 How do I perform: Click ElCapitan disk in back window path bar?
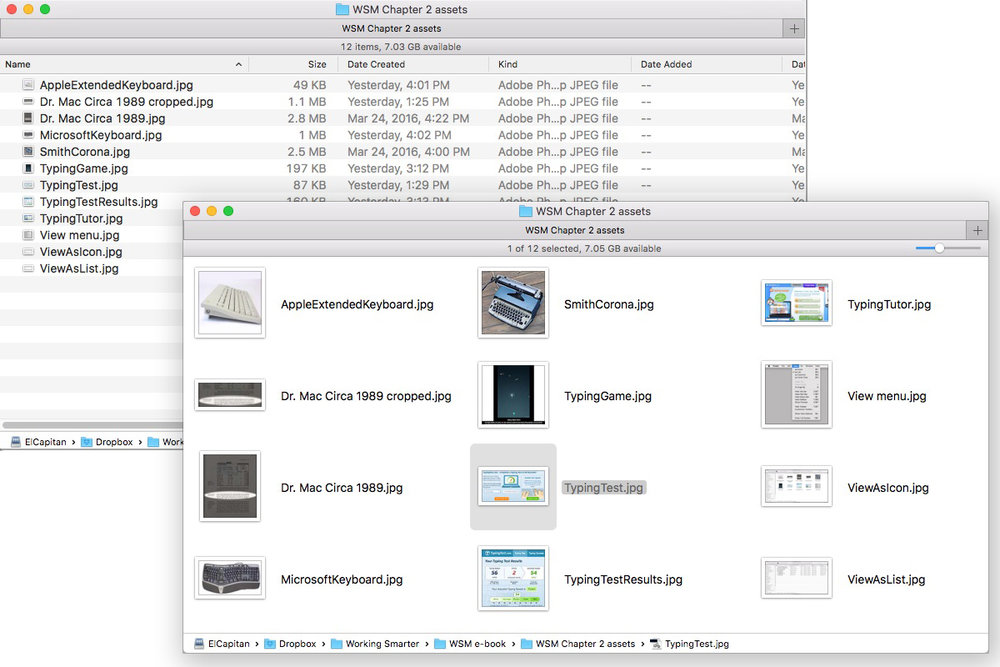click(x=38, y=442)
